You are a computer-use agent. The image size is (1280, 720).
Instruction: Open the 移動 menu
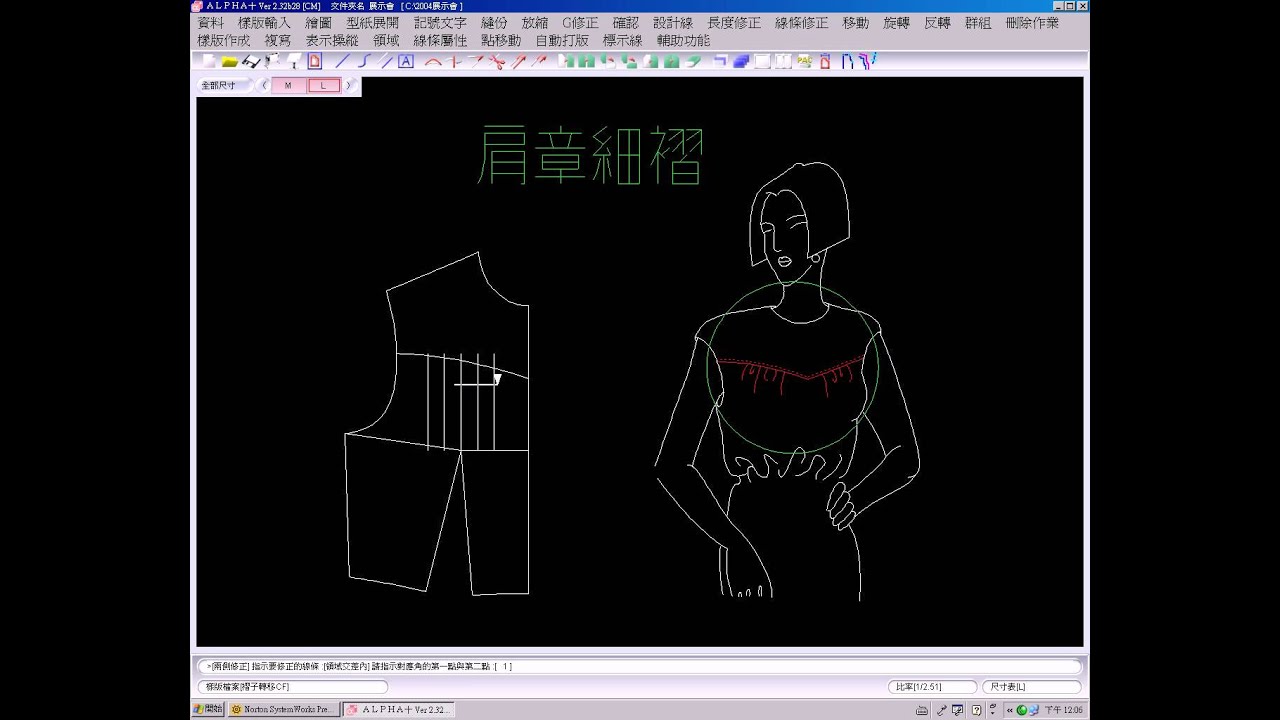point(856,22)
